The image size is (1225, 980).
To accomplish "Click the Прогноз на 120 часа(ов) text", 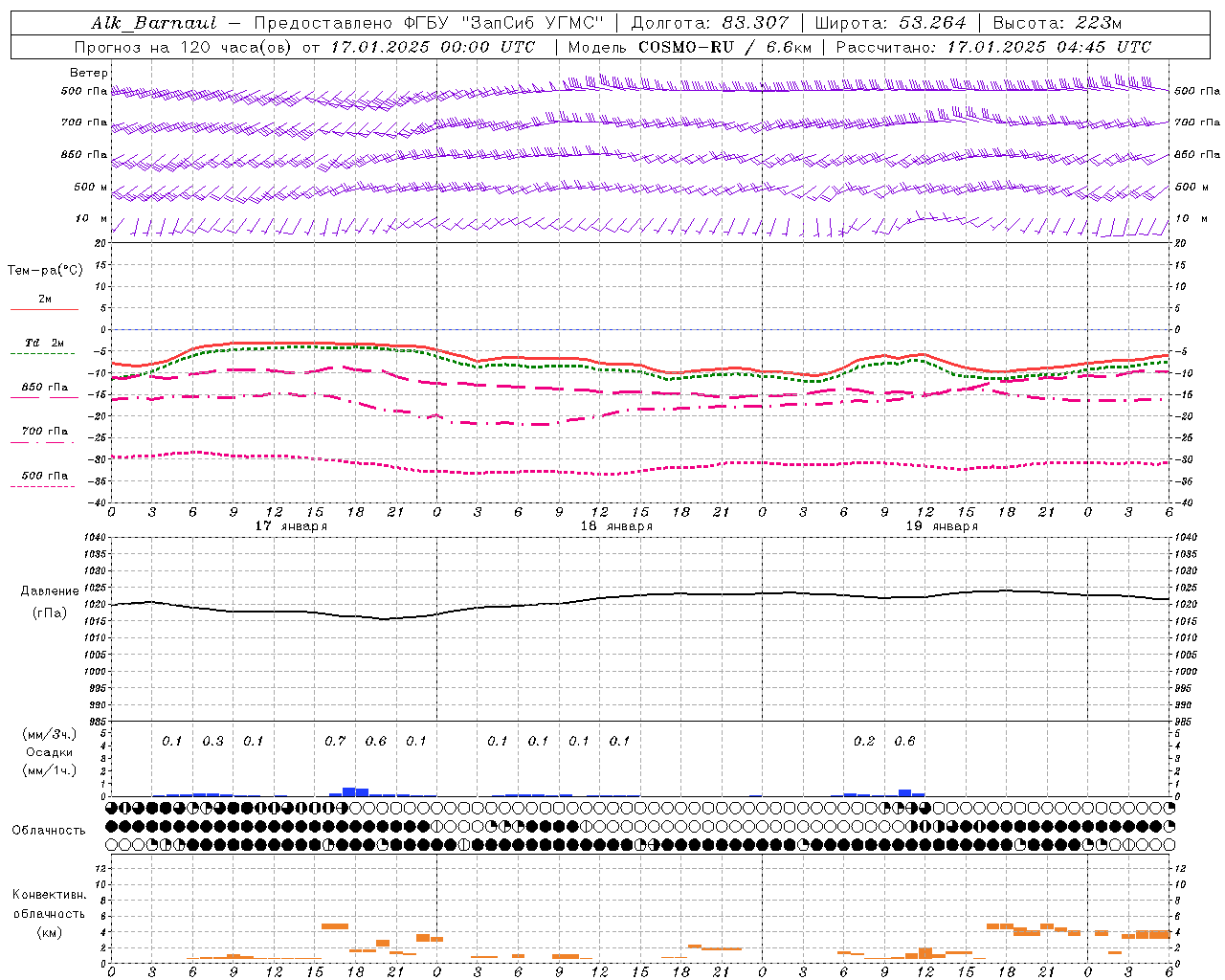I will (x=182, y=47).
